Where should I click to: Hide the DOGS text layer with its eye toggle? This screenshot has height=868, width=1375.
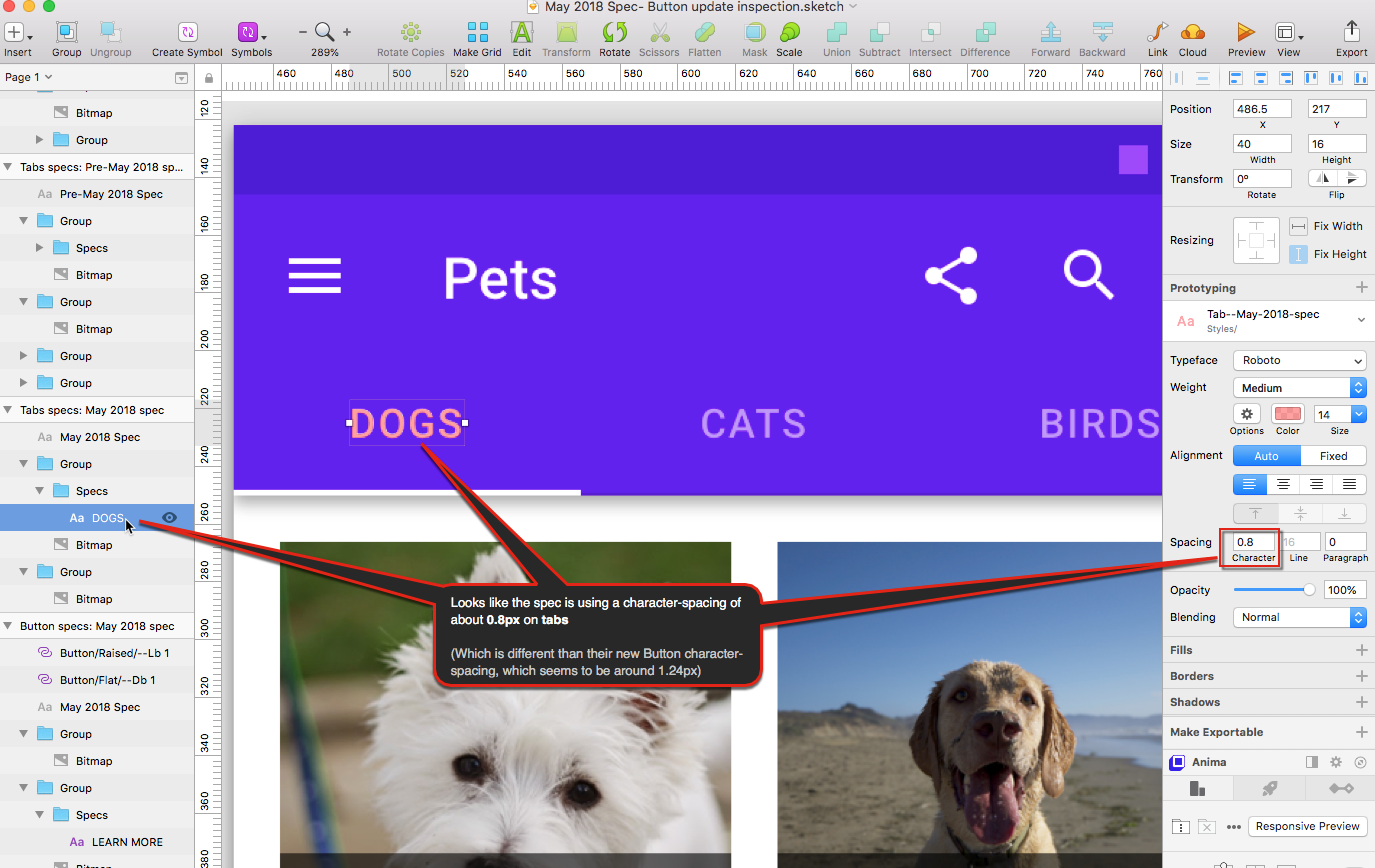[x=169, y=517]
